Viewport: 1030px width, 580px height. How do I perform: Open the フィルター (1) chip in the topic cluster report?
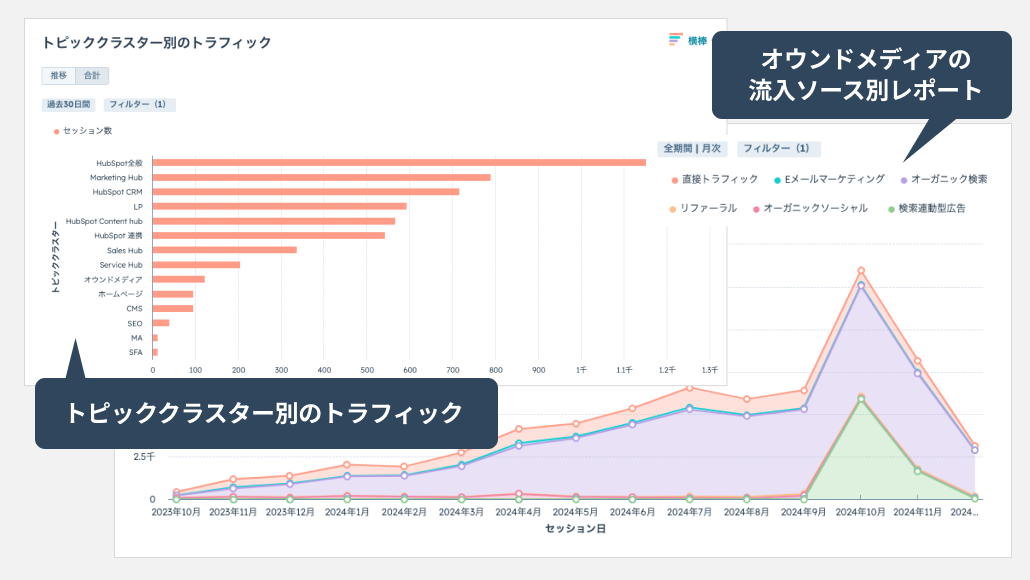click(x=138, y=104)
